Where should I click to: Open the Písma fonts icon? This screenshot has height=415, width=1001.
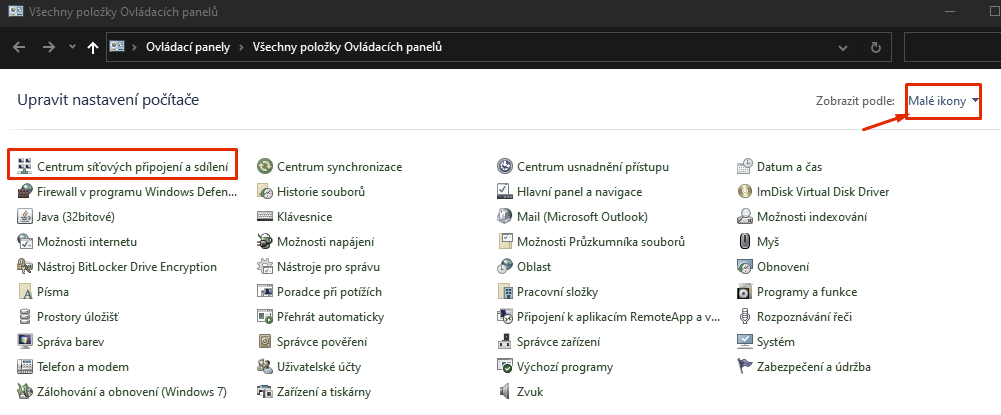click(25, 292)
